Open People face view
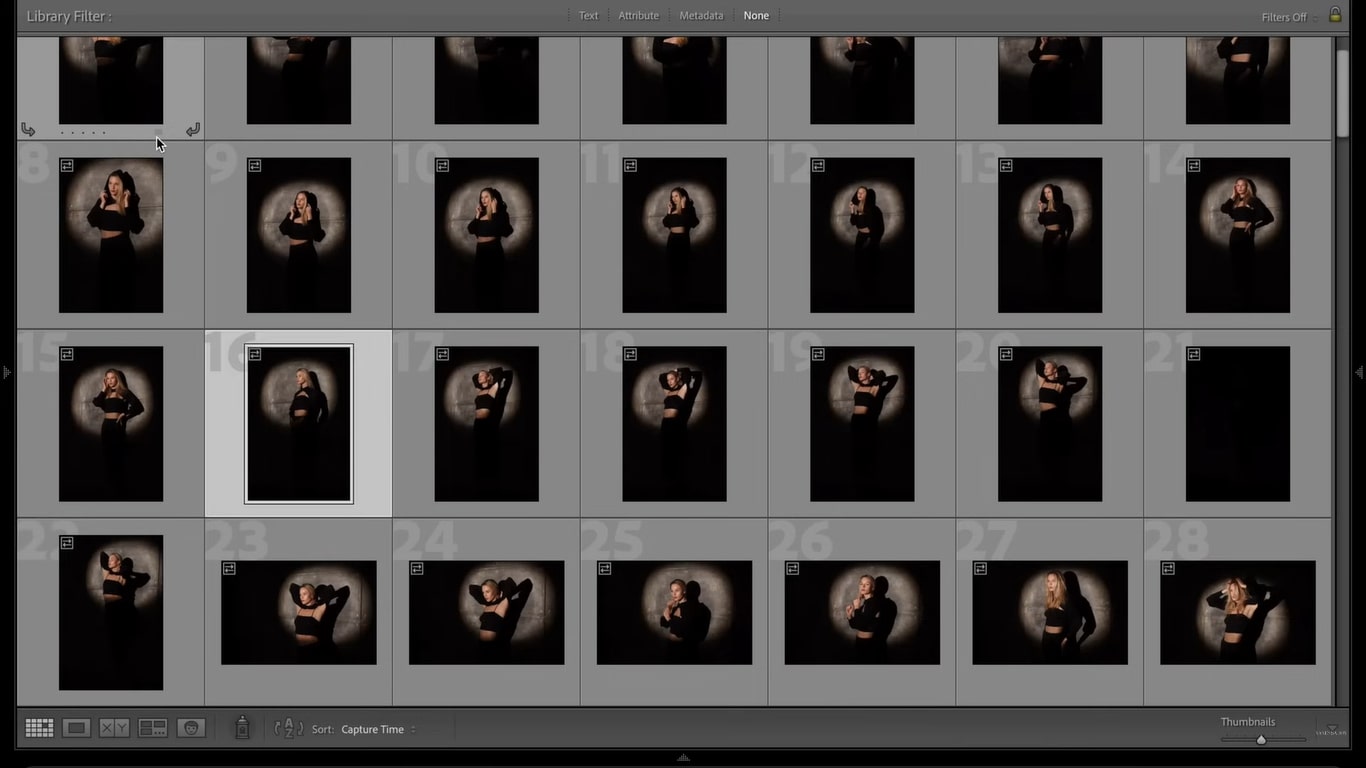Image resolution: width=1366 pixels, height=768 pixels. (x=191, y=728)
